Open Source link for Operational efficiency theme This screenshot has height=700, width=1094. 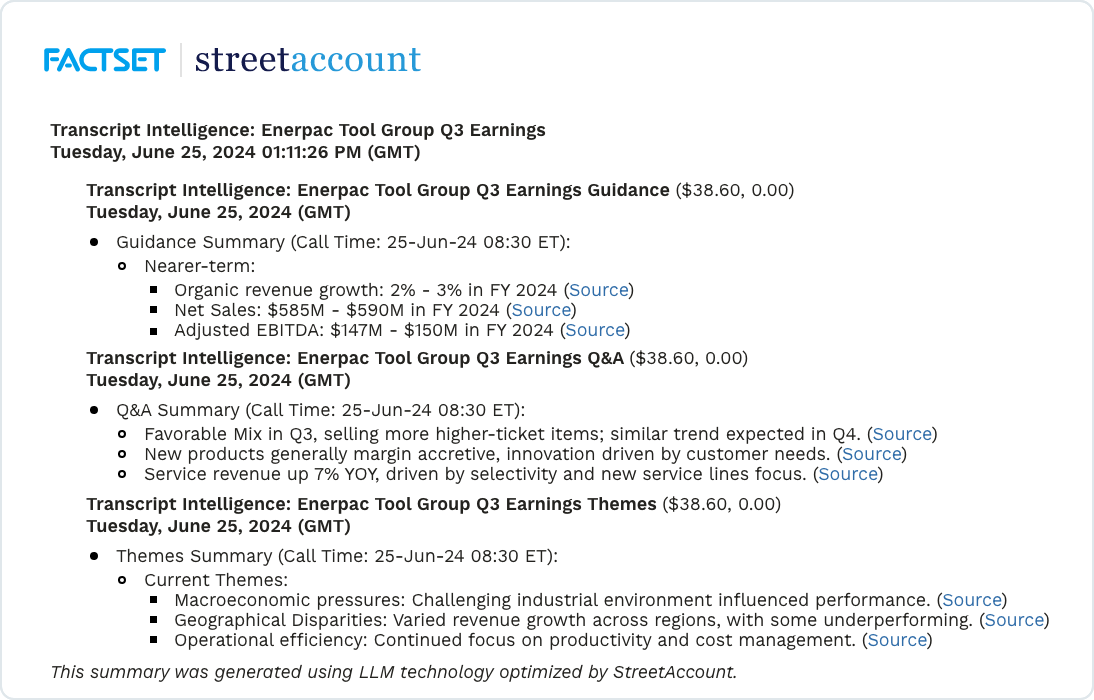pyautogui.click(x=897, y=640)
